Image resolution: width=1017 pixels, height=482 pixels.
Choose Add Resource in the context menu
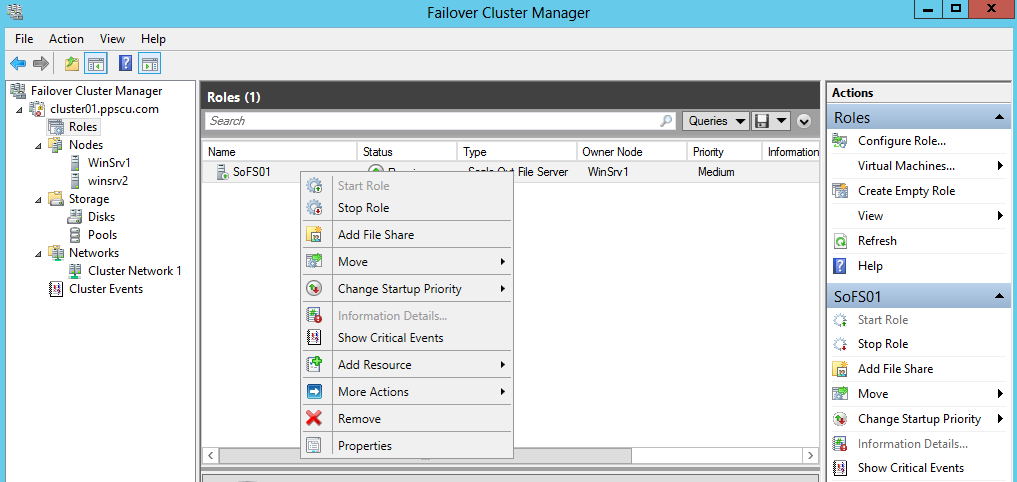tap(407, 365)
